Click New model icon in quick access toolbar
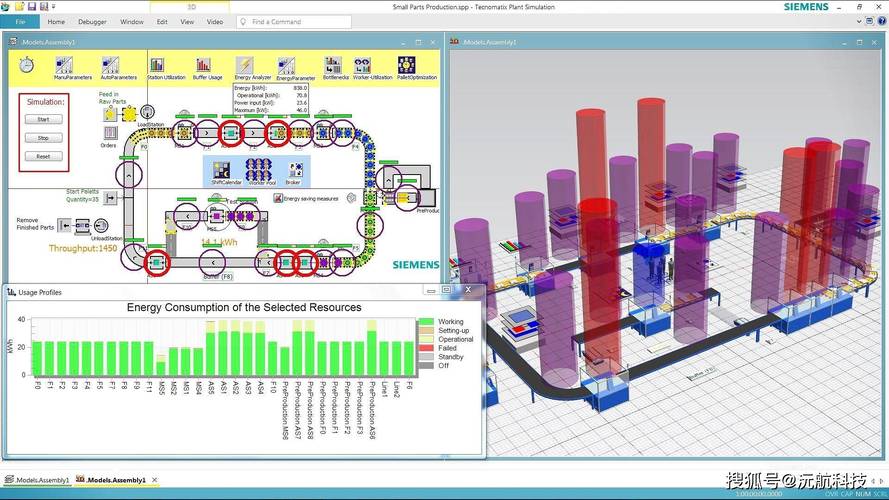This screenshot has width=889, height=500. 19,6
